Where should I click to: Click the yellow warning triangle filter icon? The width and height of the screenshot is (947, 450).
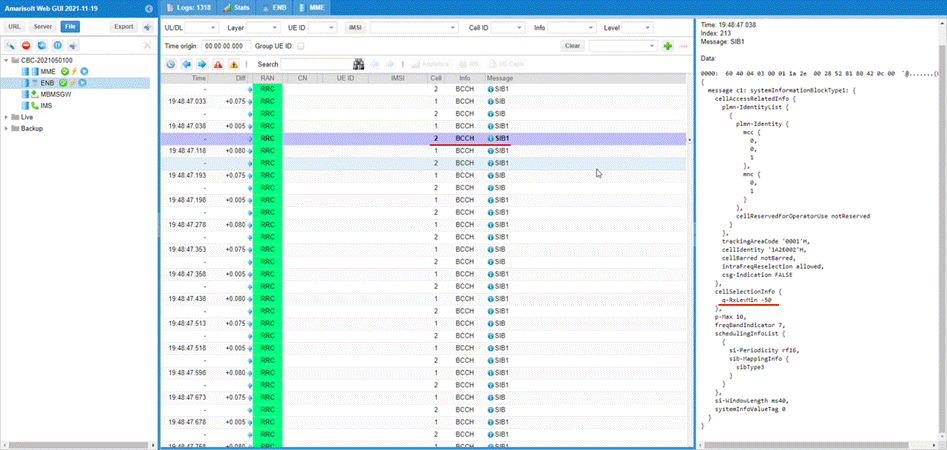pyautogui.click(x=234, y=64)
